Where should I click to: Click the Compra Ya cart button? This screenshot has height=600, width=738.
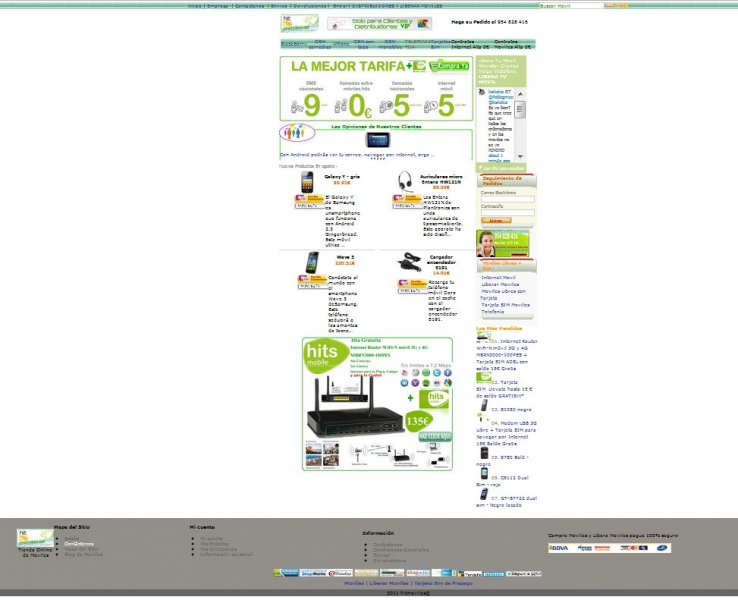click(x=449, y=66)
